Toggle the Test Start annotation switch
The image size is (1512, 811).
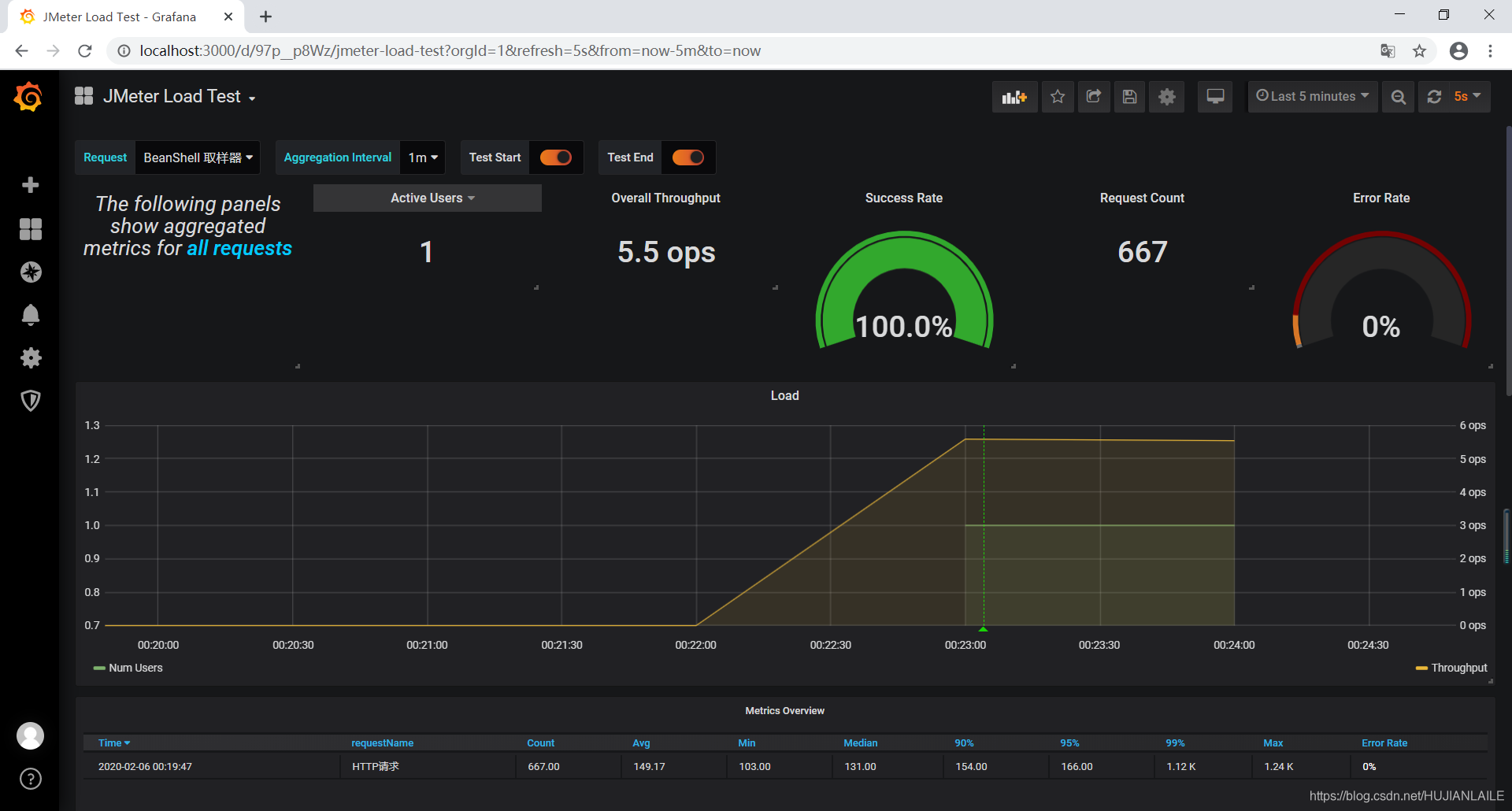[x=556, y=157]
